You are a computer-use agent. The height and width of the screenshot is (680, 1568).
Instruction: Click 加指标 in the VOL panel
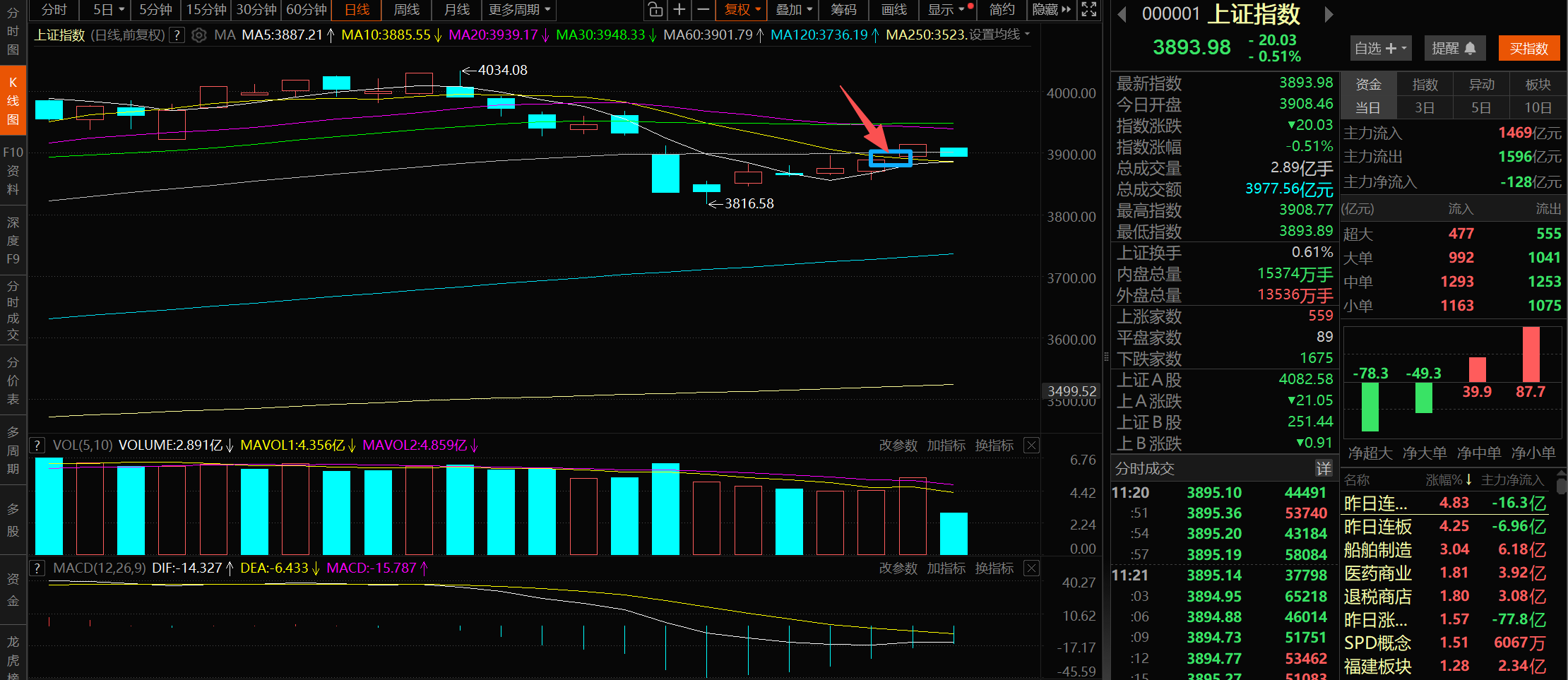pos(946,446)
